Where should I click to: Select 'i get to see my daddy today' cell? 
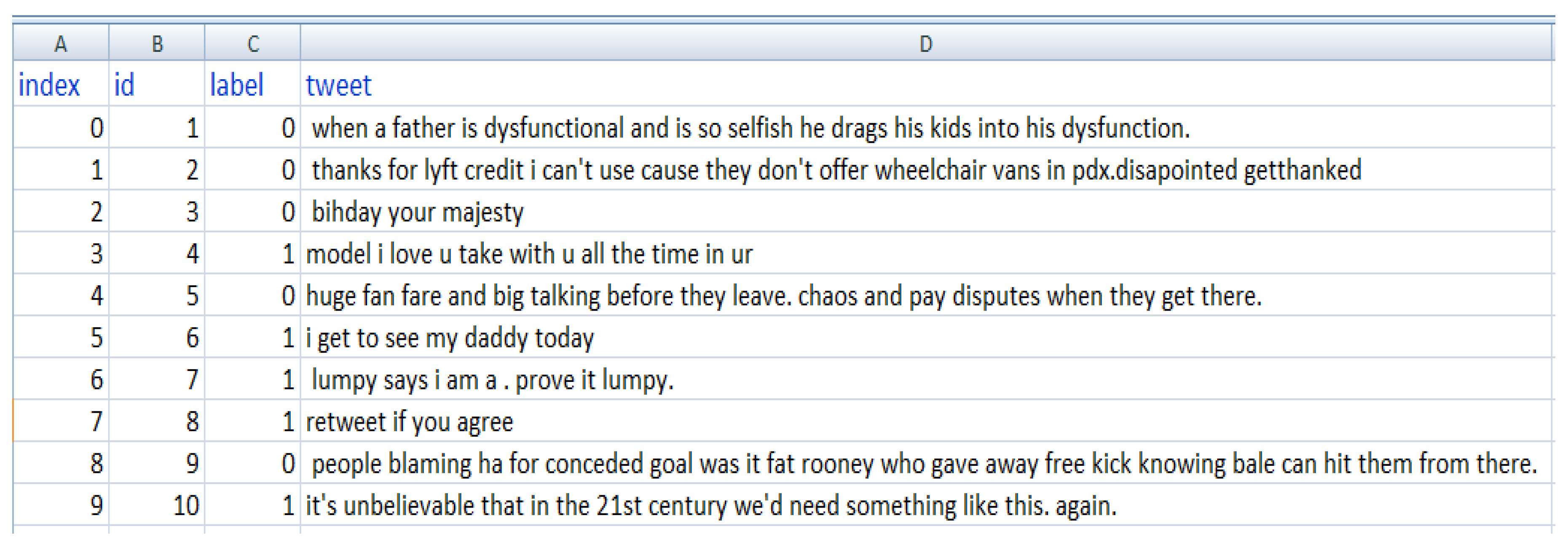[x=450, y=338]
